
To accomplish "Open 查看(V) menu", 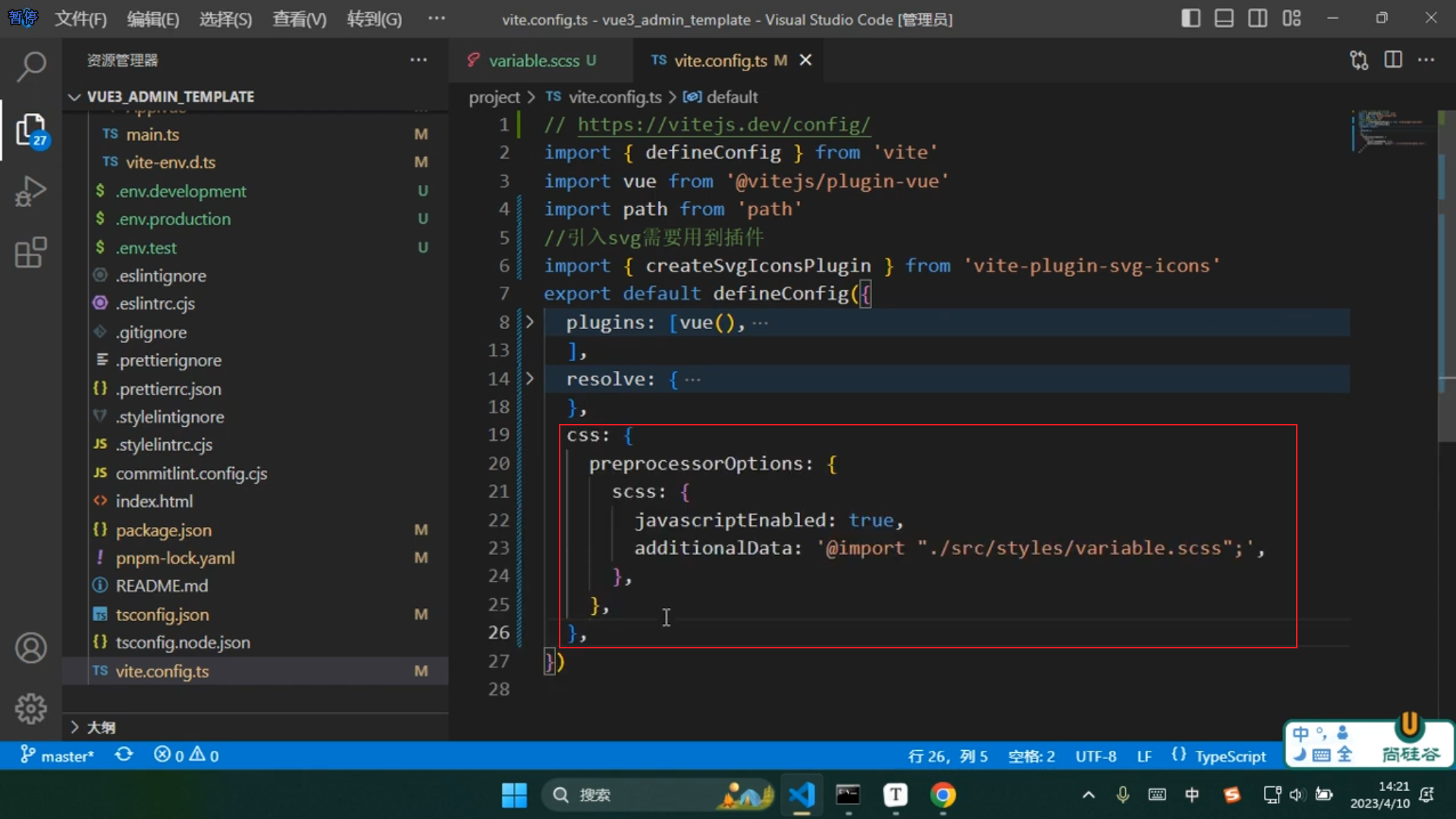I will (x=300, y=19).
